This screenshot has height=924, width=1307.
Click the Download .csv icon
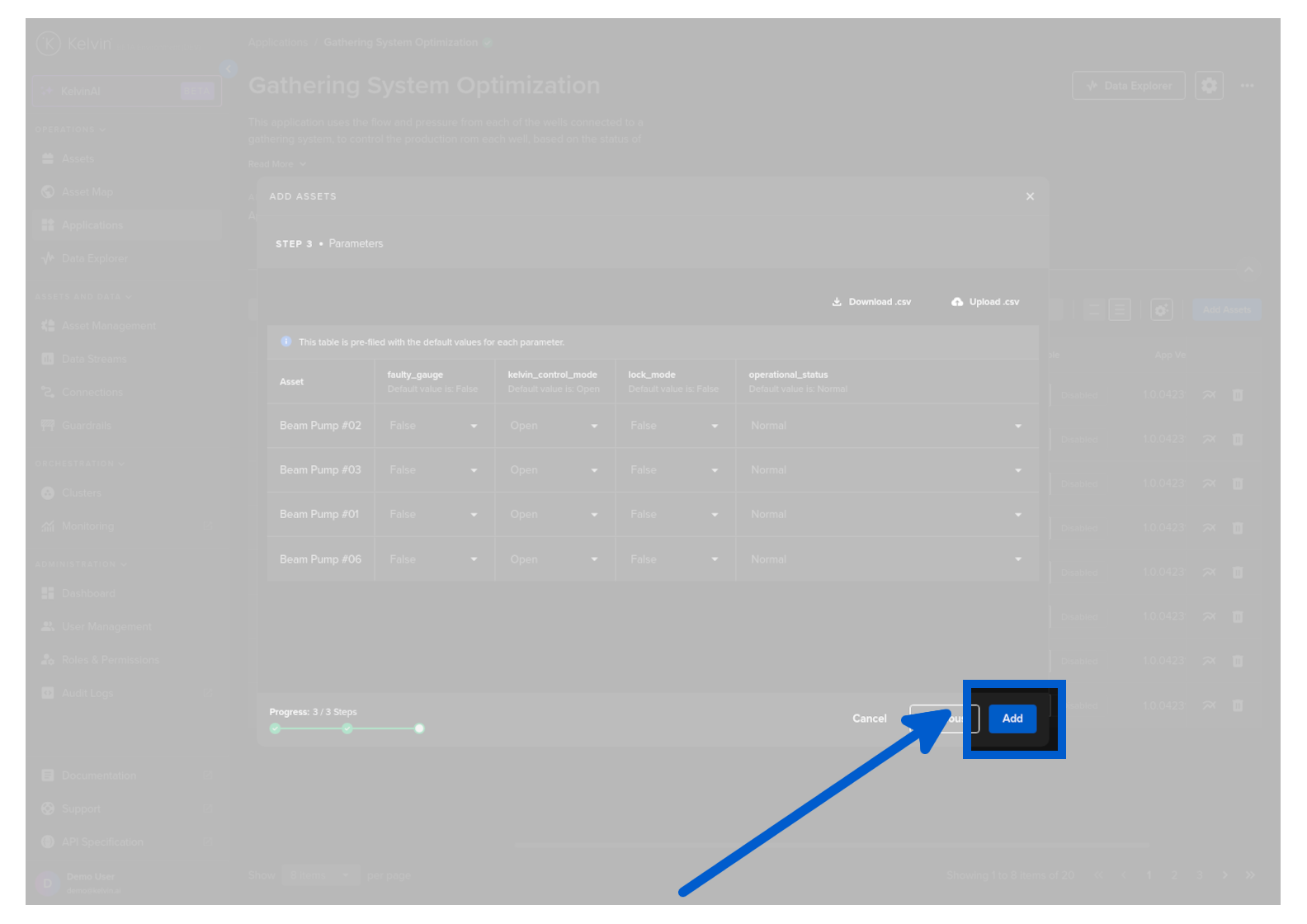(x=837, y=302)
